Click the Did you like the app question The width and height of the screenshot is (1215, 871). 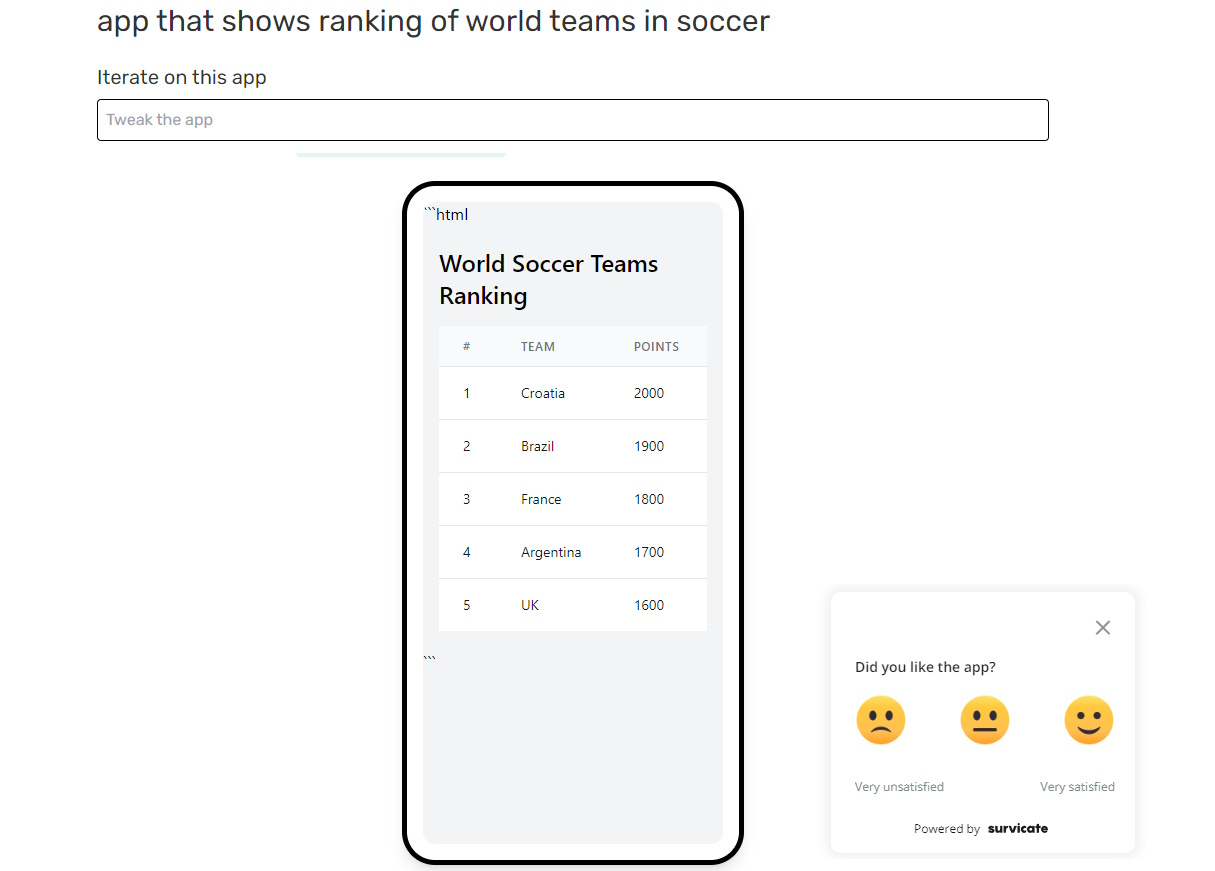925,667
